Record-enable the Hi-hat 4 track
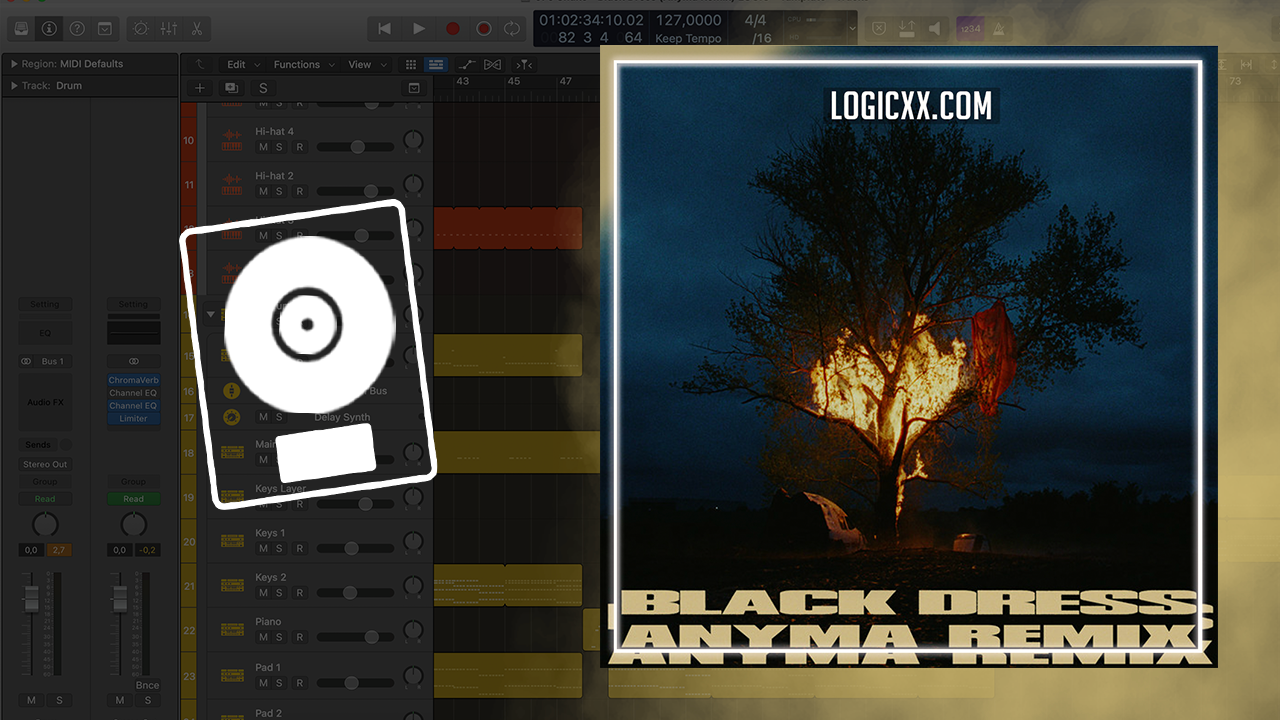 299,147
